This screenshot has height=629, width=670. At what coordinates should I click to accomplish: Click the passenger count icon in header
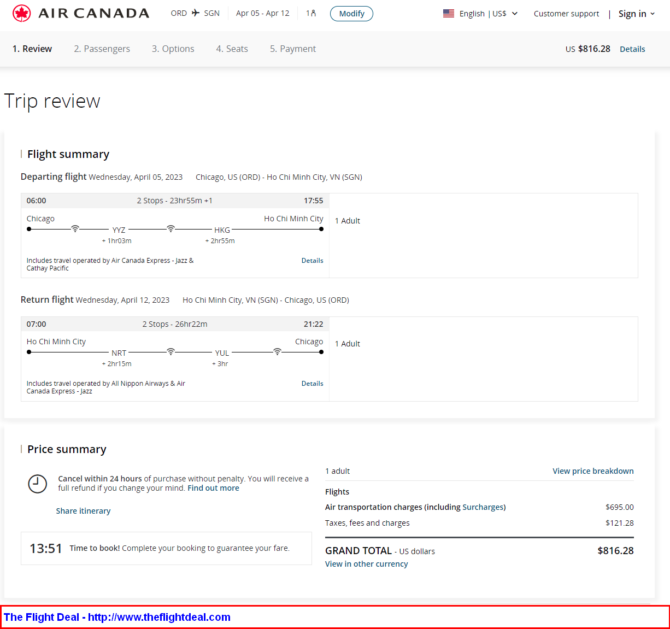311,13
